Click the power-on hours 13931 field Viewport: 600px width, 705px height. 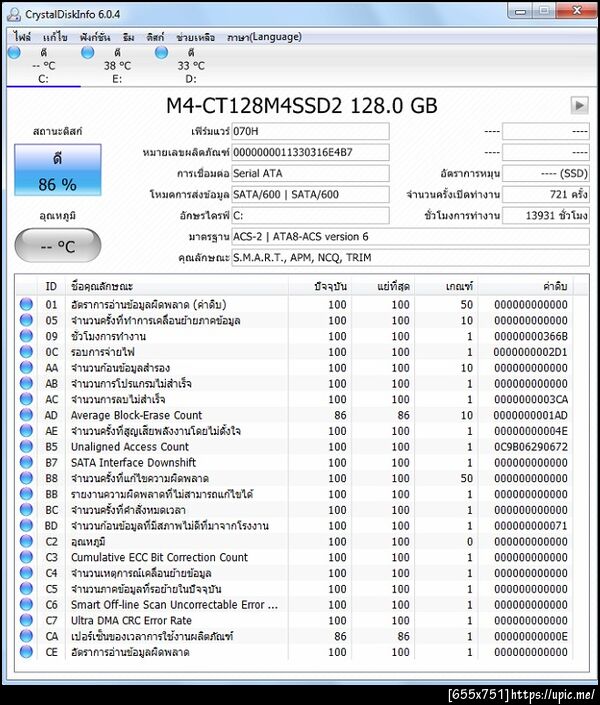click(546, 216)
